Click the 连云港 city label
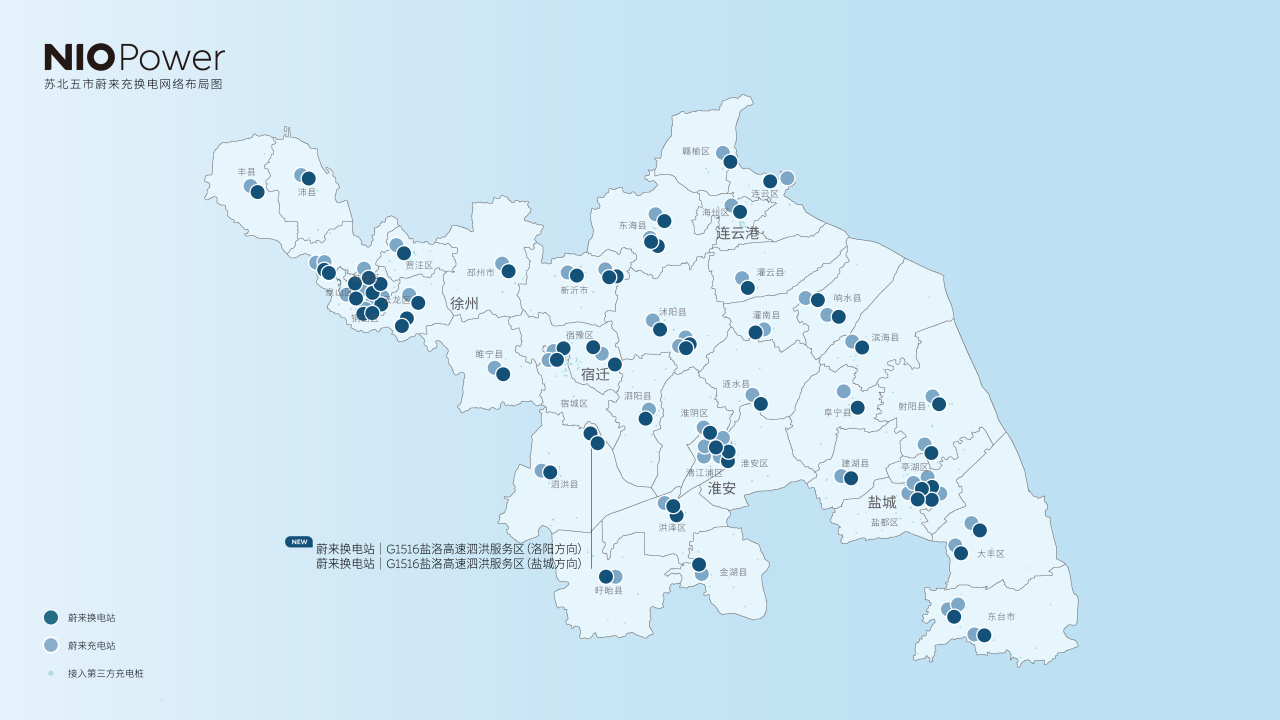This screenshot has width=1280, height=720. pos(739,232)
